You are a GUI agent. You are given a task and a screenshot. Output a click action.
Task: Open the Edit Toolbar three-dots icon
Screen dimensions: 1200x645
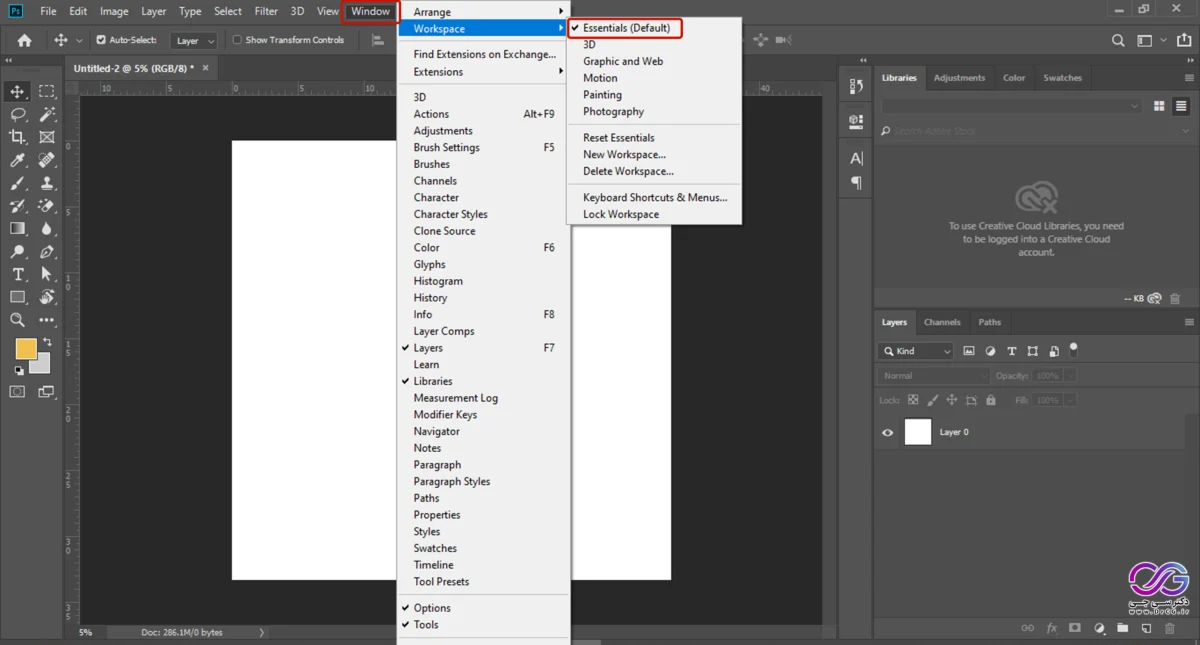coord(47,321)
